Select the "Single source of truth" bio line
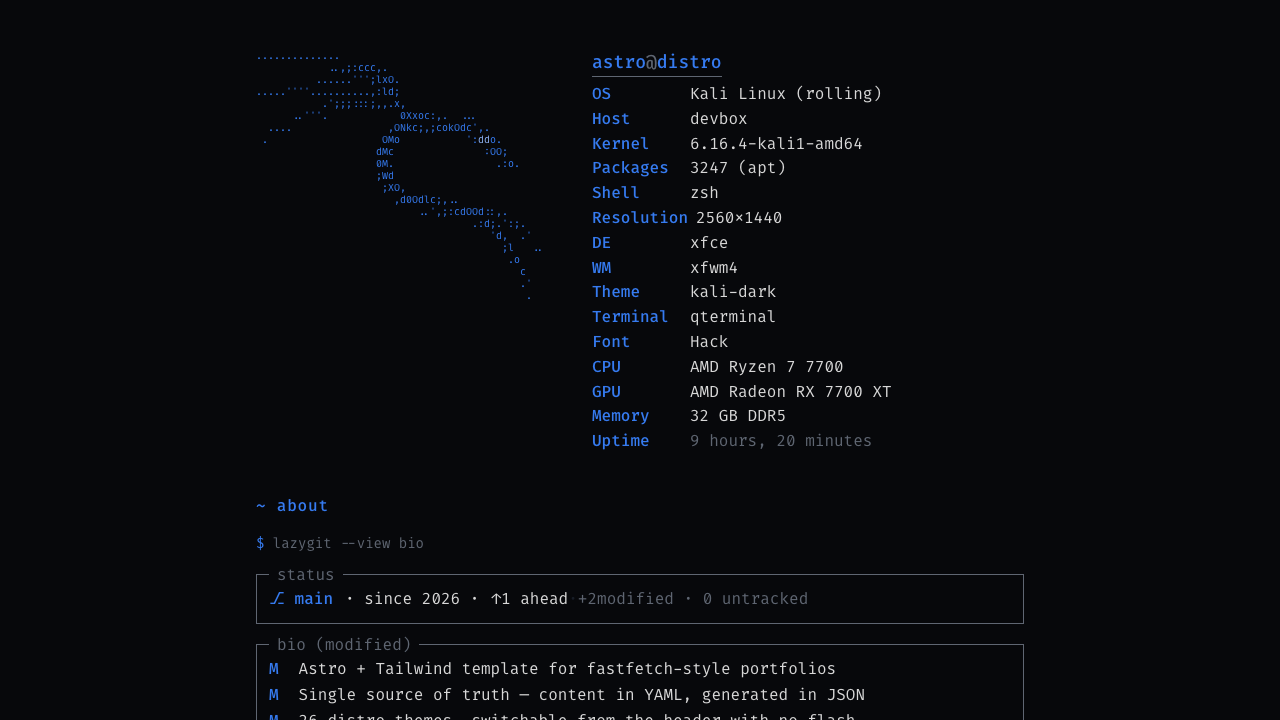Screen dimensions: 1280x720 pos(582,695)
